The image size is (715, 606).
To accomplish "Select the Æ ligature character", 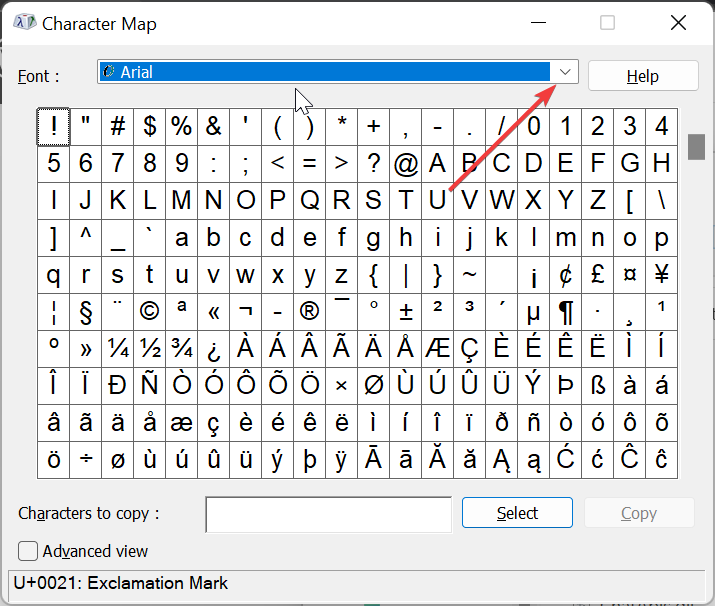I will pyautogui.click(x=438, y=349).
